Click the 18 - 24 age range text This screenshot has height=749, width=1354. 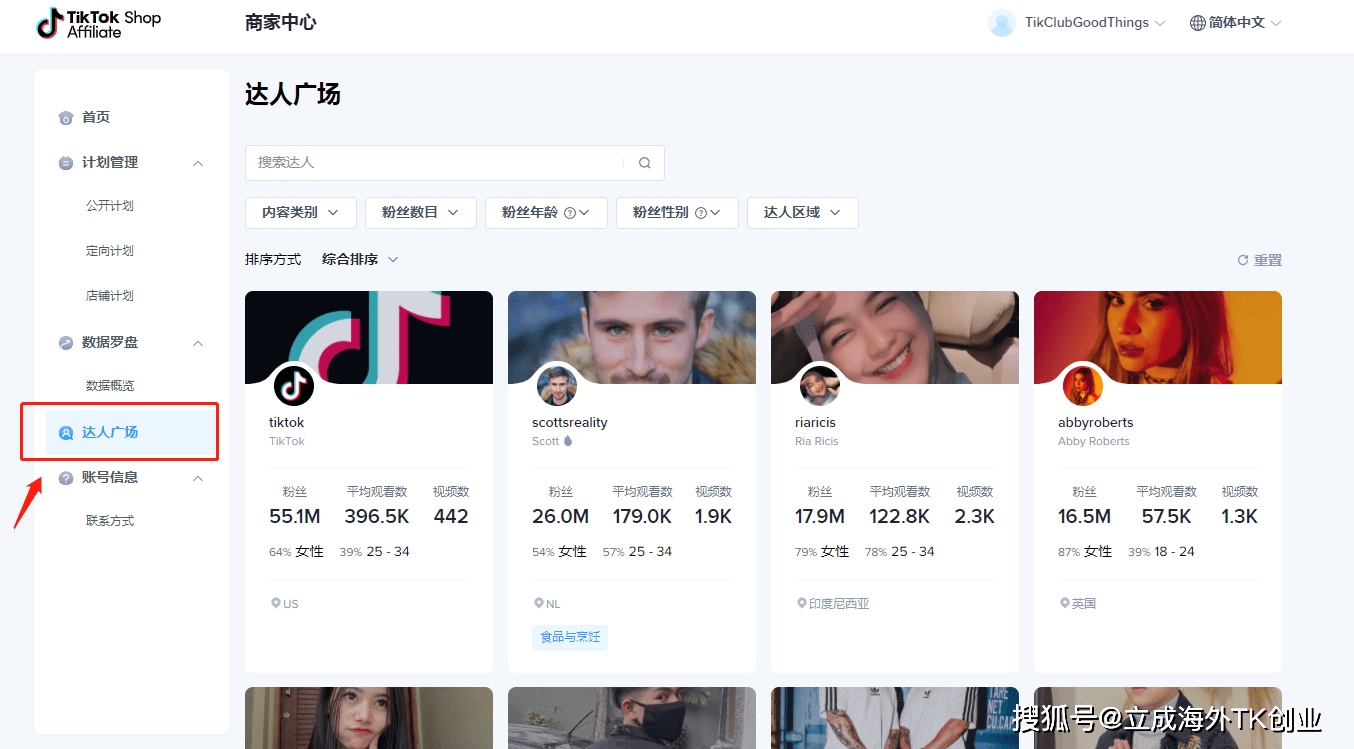coord(1176,552)
